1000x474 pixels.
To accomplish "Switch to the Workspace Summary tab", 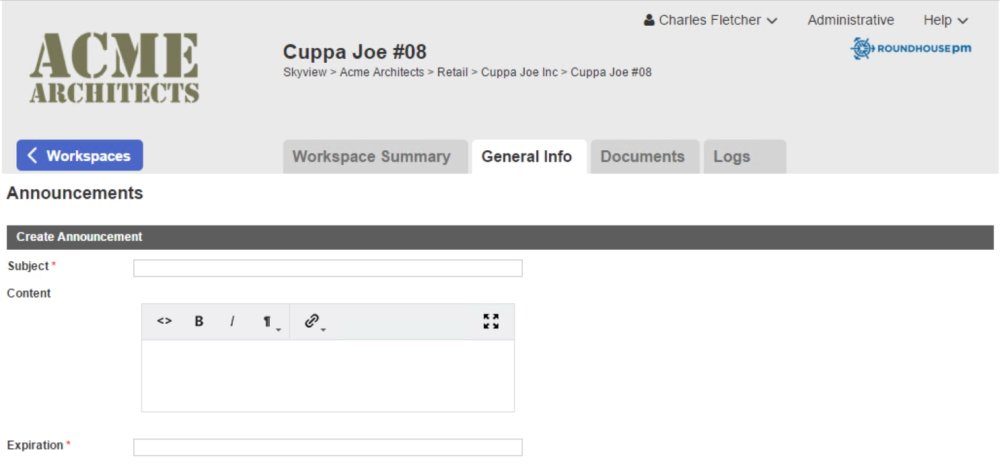I will pyautogui.click(x=371, y=157).
